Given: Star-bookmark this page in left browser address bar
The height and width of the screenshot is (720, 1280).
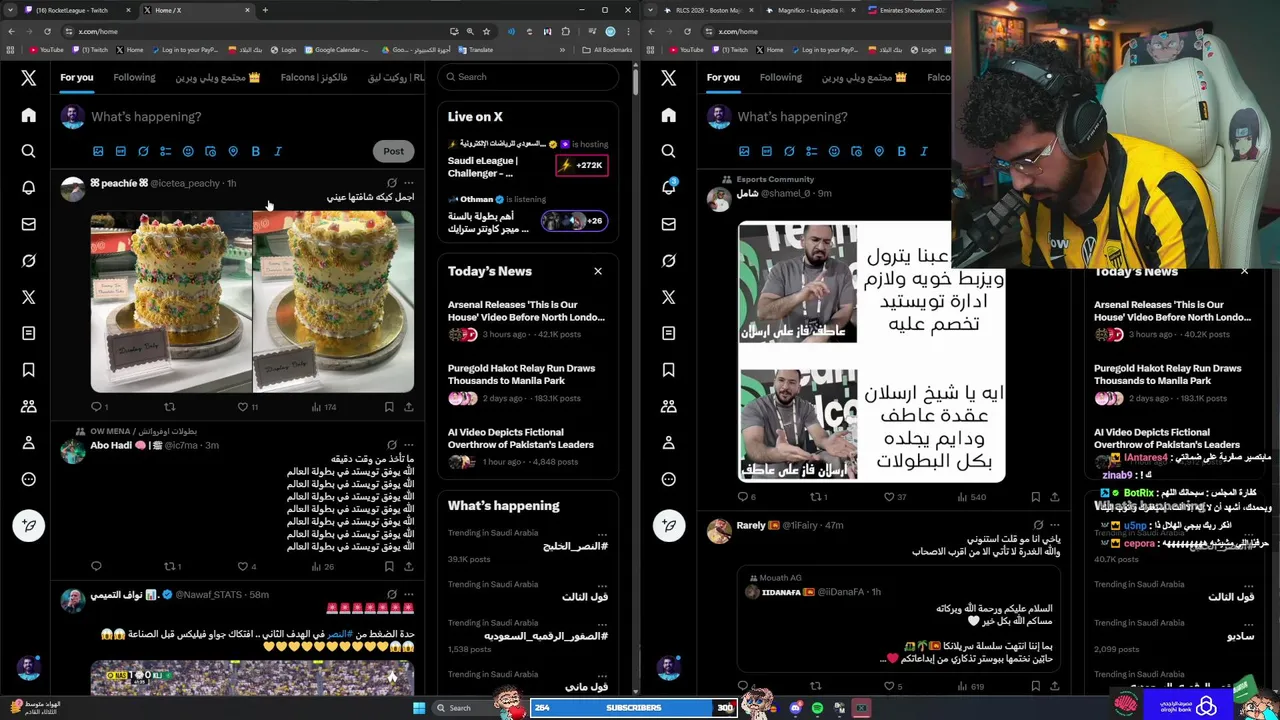Looking at the screenshot, I should point(486,31).
